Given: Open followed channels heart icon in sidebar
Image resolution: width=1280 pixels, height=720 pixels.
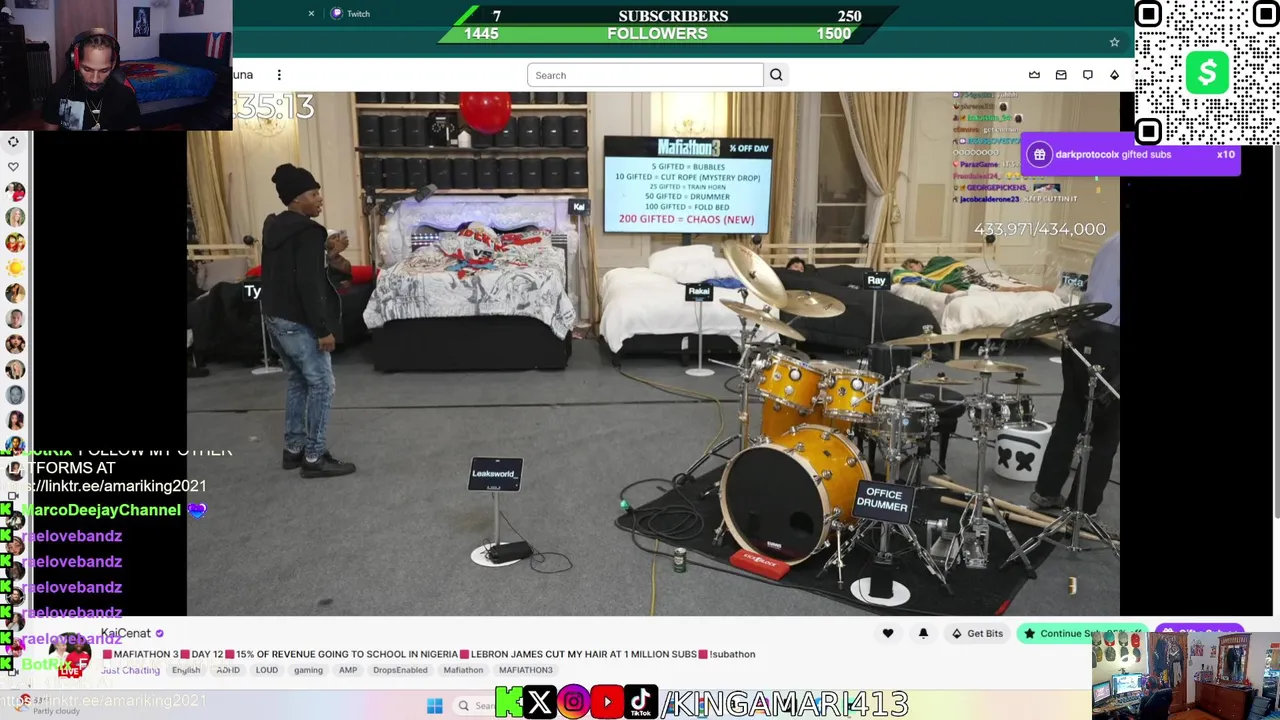Looking at the screenshot, I should (x=13, y=167).
